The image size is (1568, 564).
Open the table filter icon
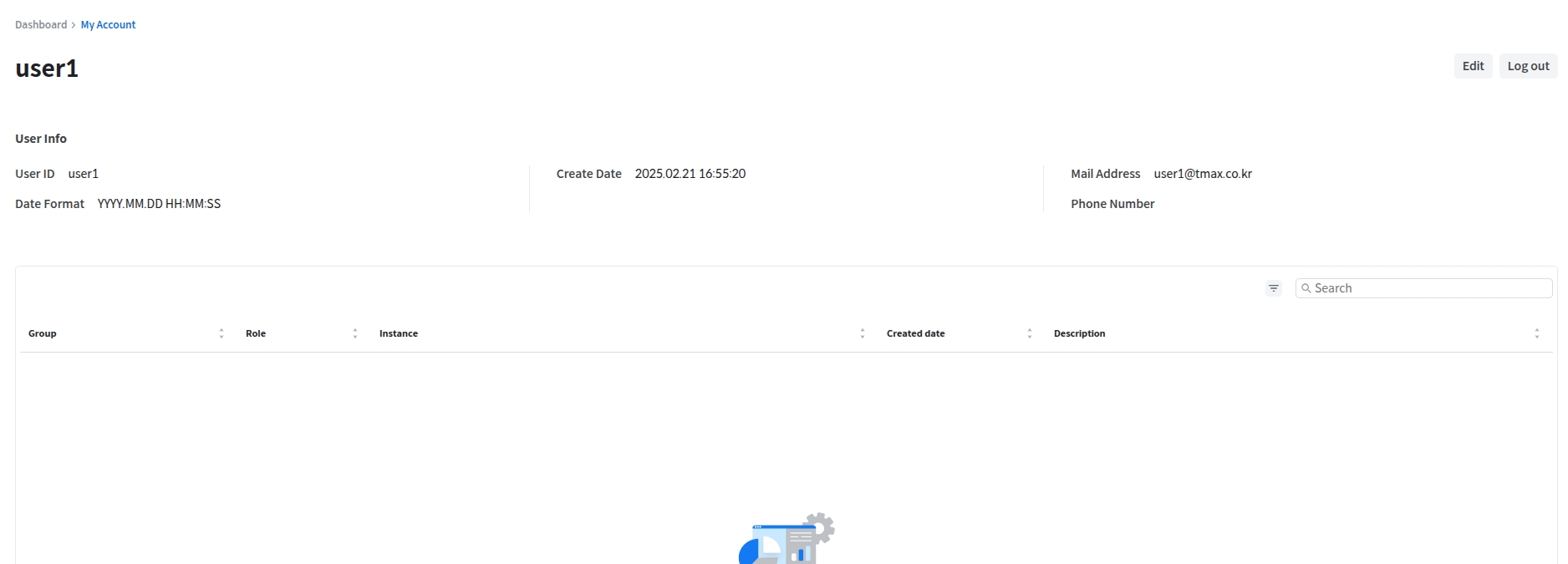1273,288
